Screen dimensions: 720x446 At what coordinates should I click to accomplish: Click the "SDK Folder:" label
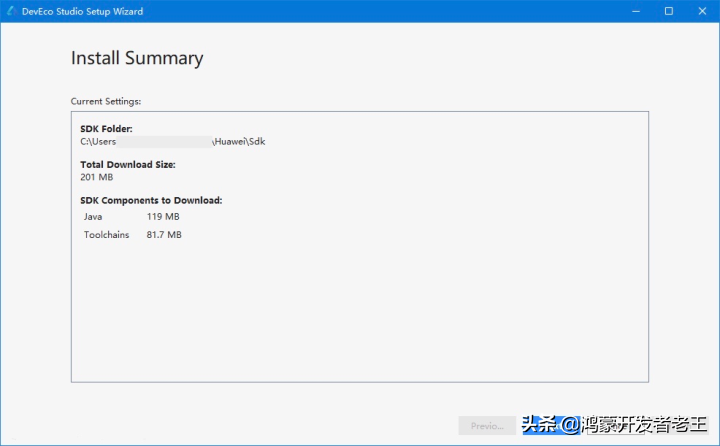click(x=106, y=129)
